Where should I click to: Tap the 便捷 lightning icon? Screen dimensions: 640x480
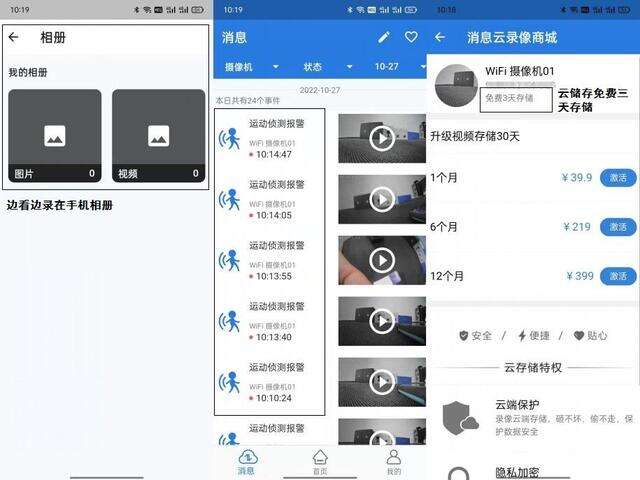[522, 336]
